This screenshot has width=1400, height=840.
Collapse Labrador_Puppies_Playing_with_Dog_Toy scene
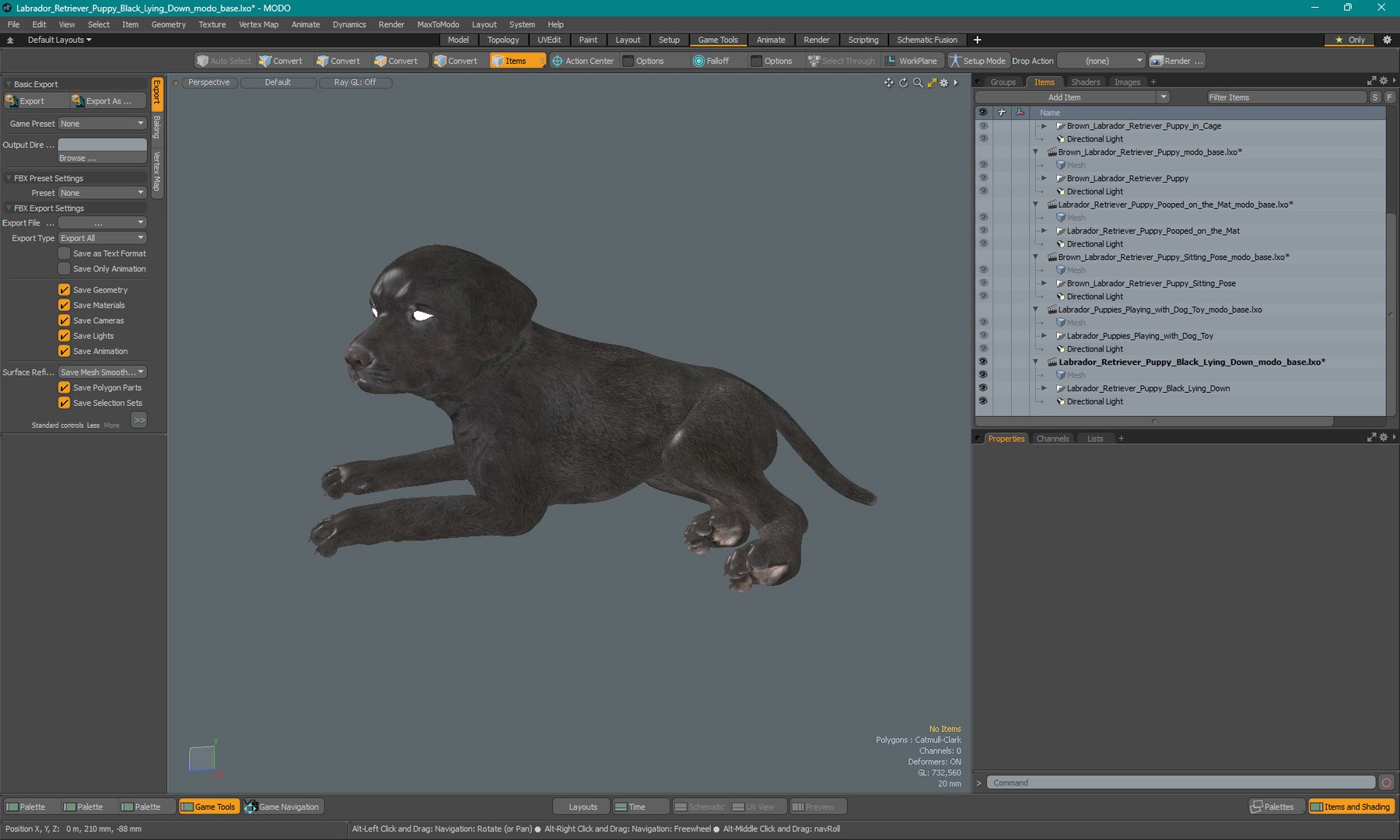click(1035, 310)
